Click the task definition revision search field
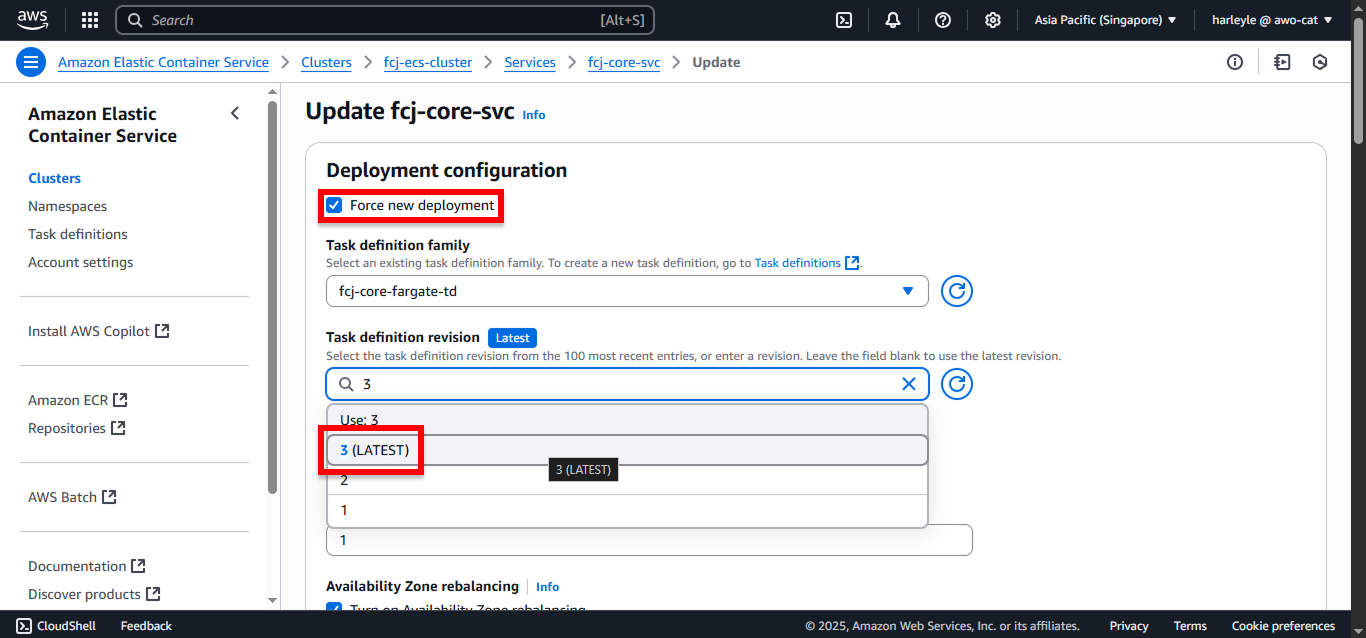 [627, 384]
